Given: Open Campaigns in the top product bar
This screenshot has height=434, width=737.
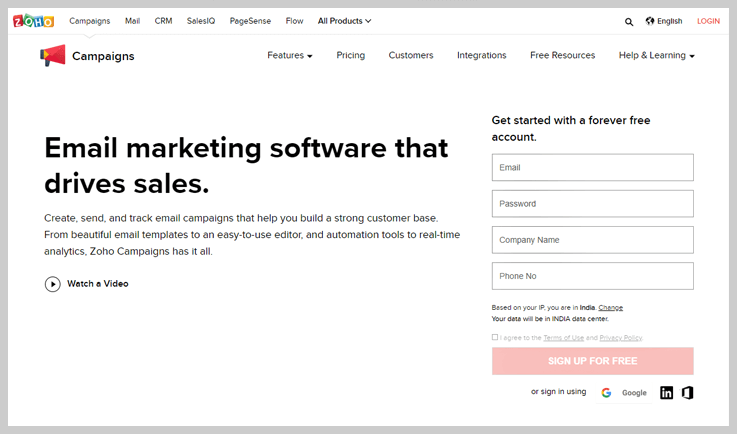Looking at the screenshot, I should pyautogui.click(x=89, y=21).
